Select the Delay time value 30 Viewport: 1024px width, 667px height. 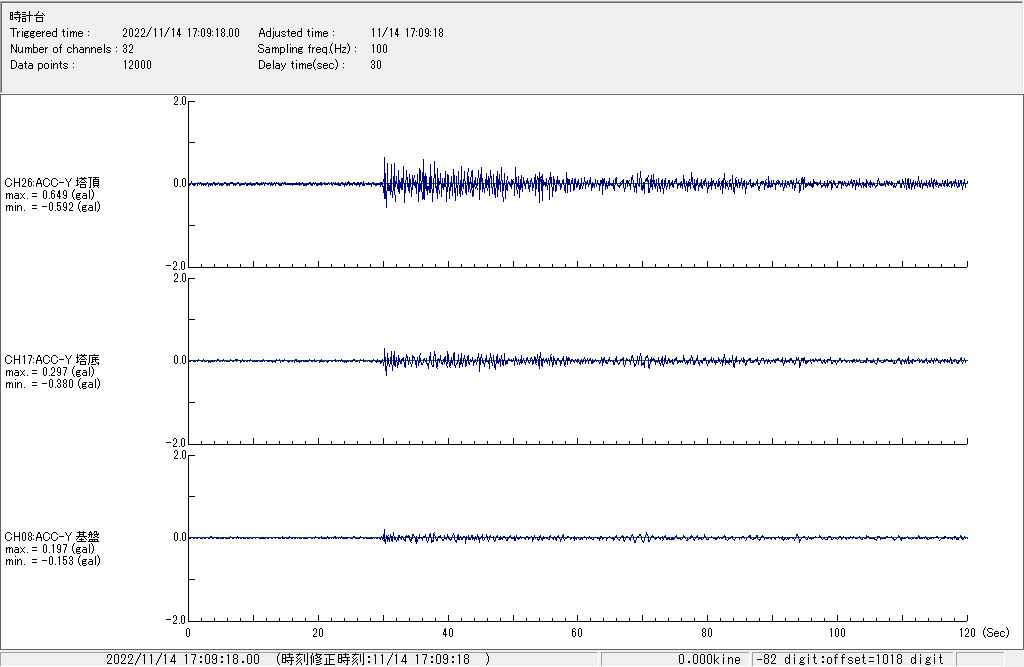[376, 65]
